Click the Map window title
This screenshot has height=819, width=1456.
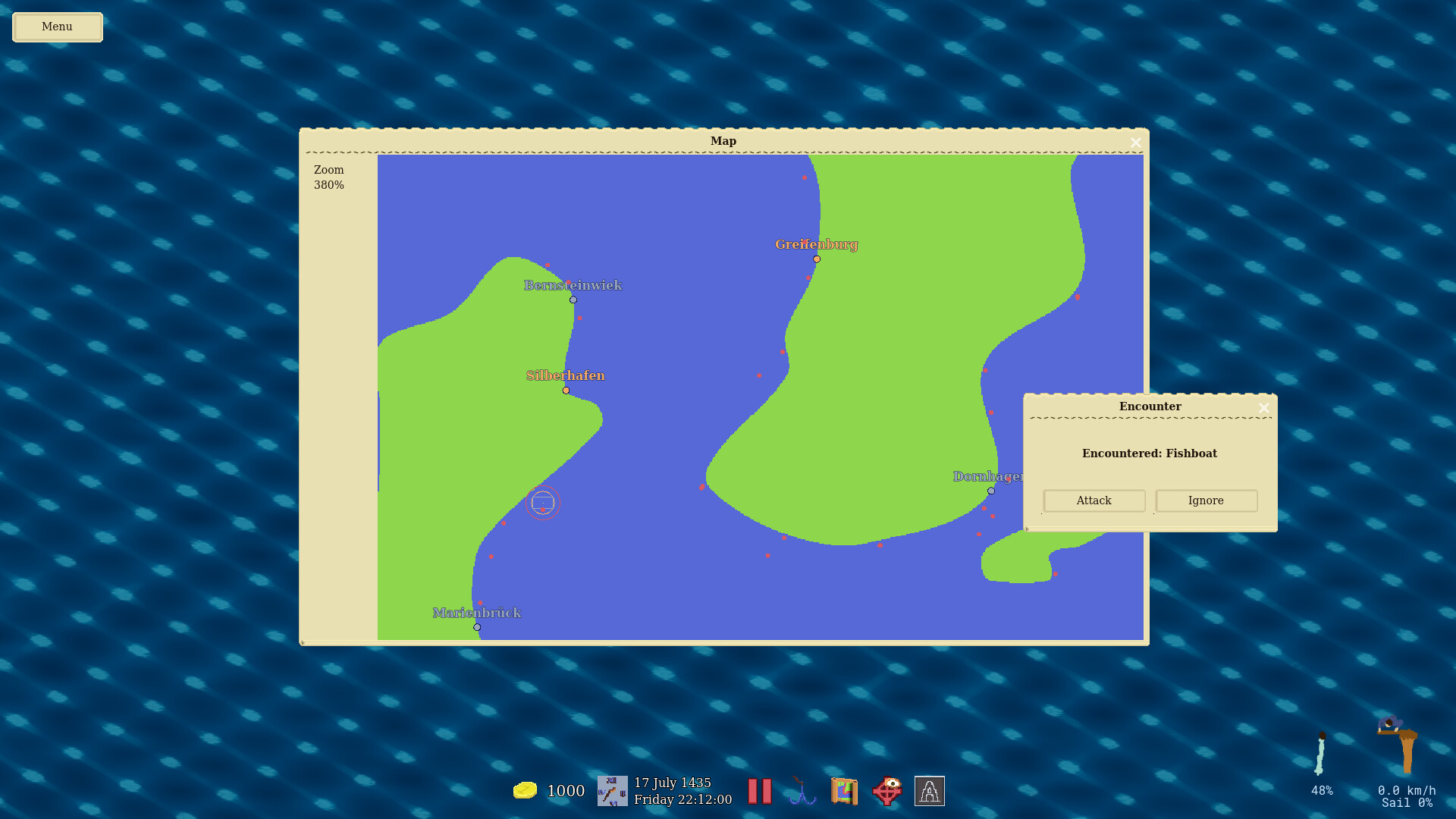pyautogui.click(x=723, y=141)
